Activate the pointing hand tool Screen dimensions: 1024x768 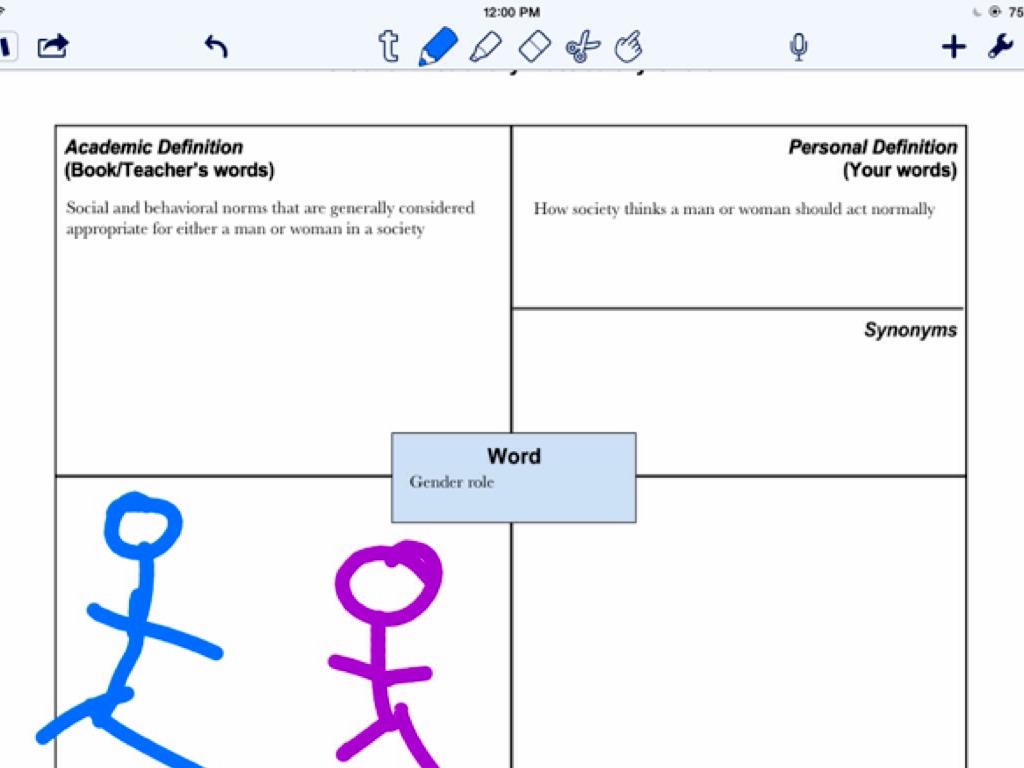[628, 46]
